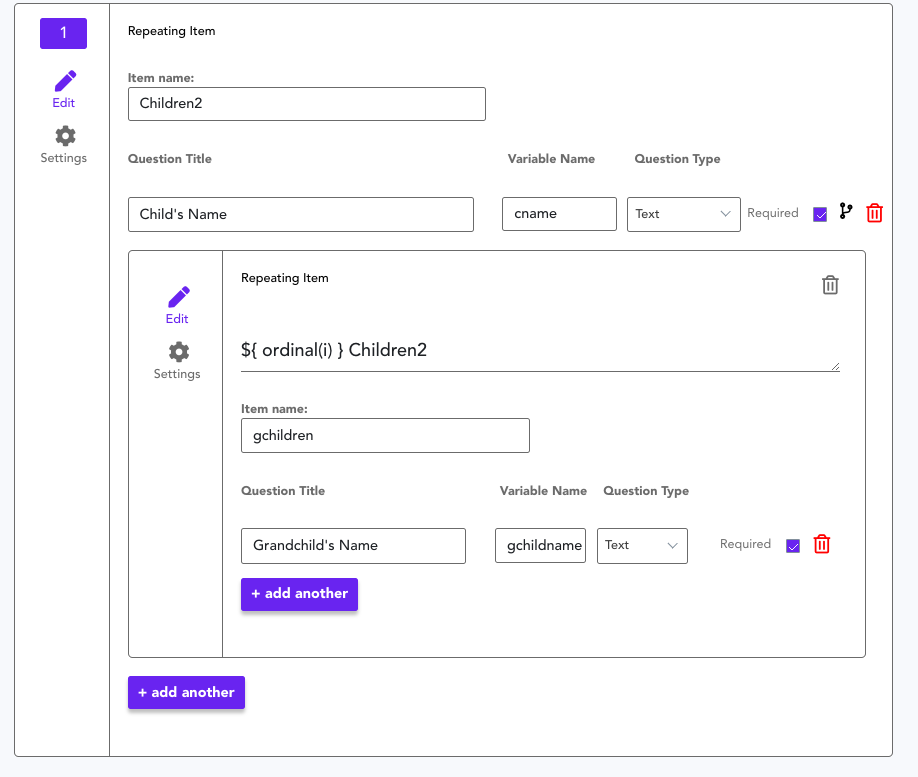Viewport: 918px width, 777px height.
Task: Click the nested Question Type column header
Action: click(x=646, y=491)
